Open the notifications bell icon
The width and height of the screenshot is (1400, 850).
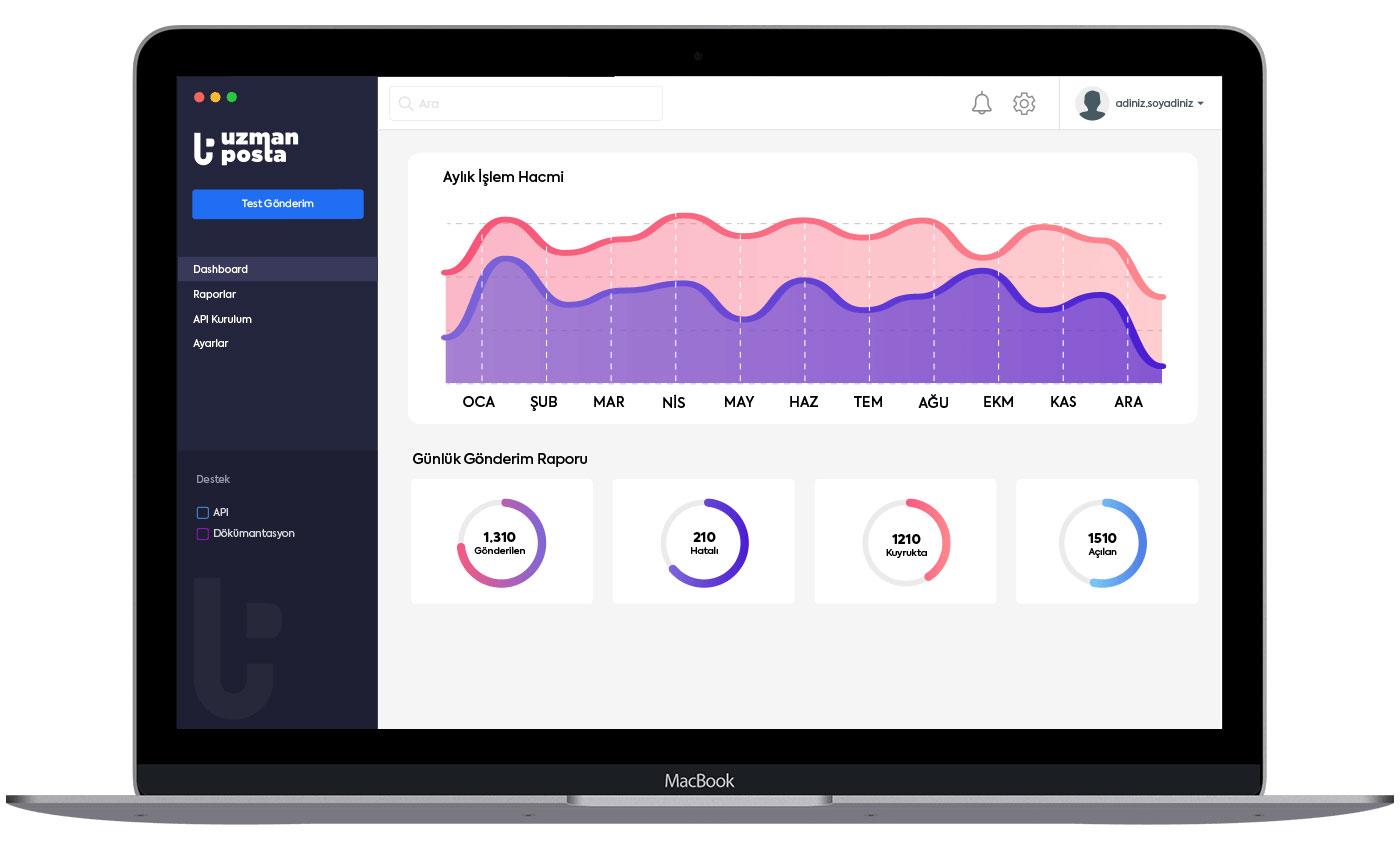[x=982, y=103]
